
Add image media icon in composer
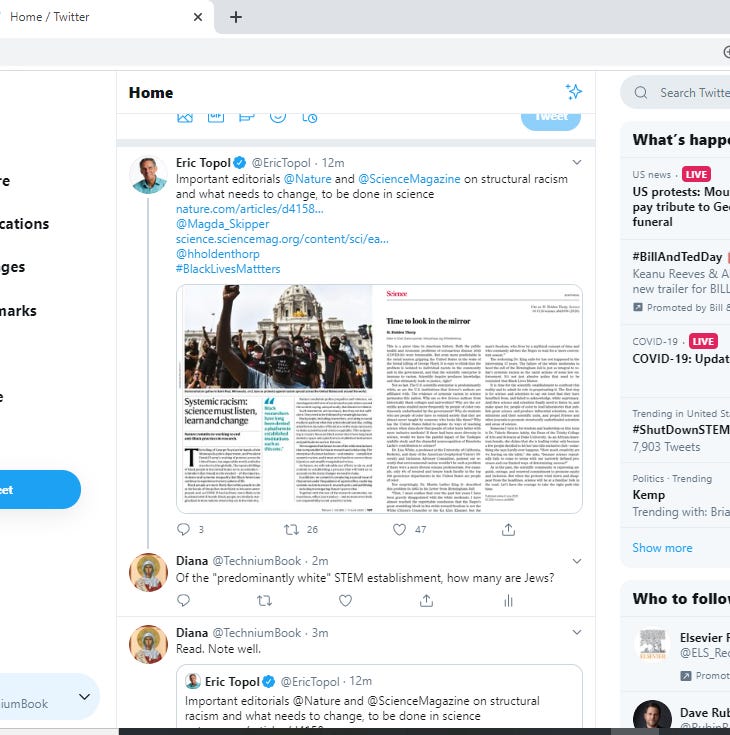[185, 117]
